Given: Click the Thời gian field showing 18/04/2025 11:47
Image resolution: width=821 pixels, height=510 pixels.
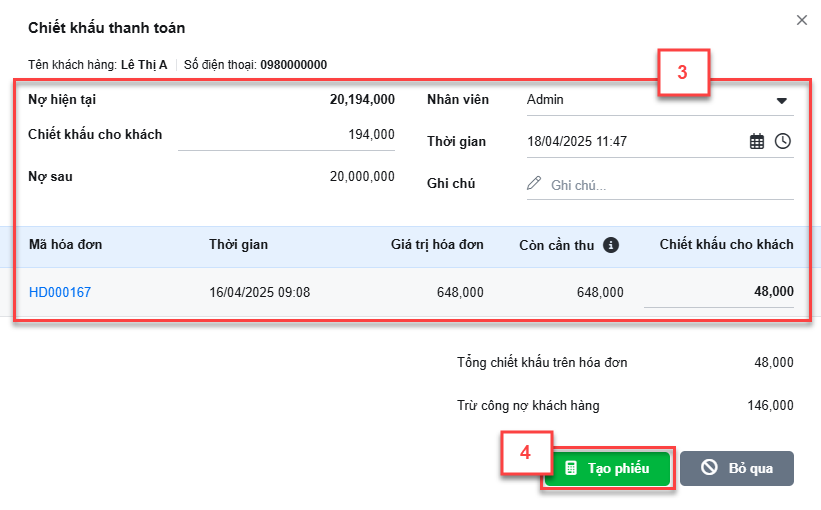Looking at the screenshot, I should pos(636,141).
